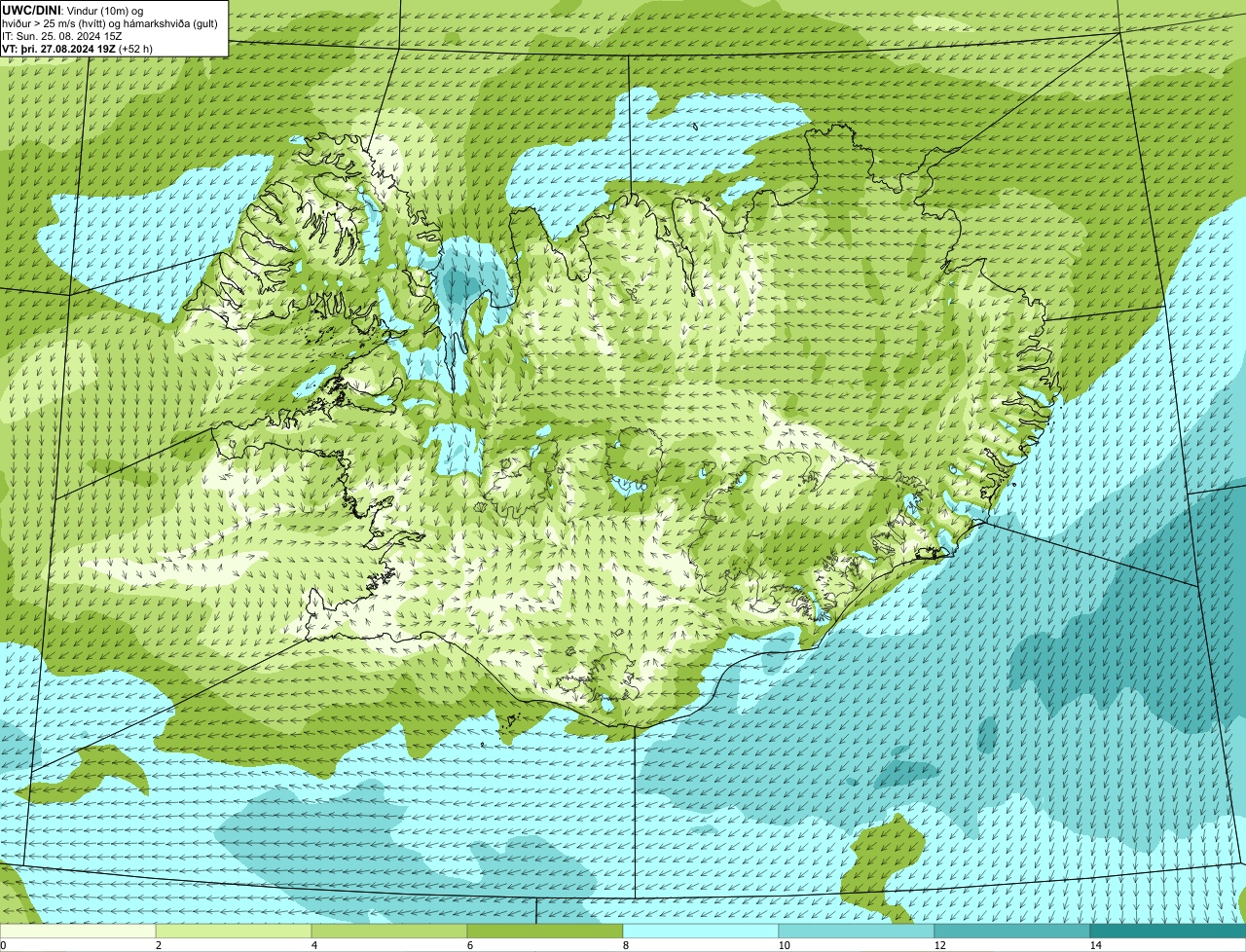Click the title line 'UWC/DINI: Vindur (10m) og'

pyautogui.click(x=73, y=10)
